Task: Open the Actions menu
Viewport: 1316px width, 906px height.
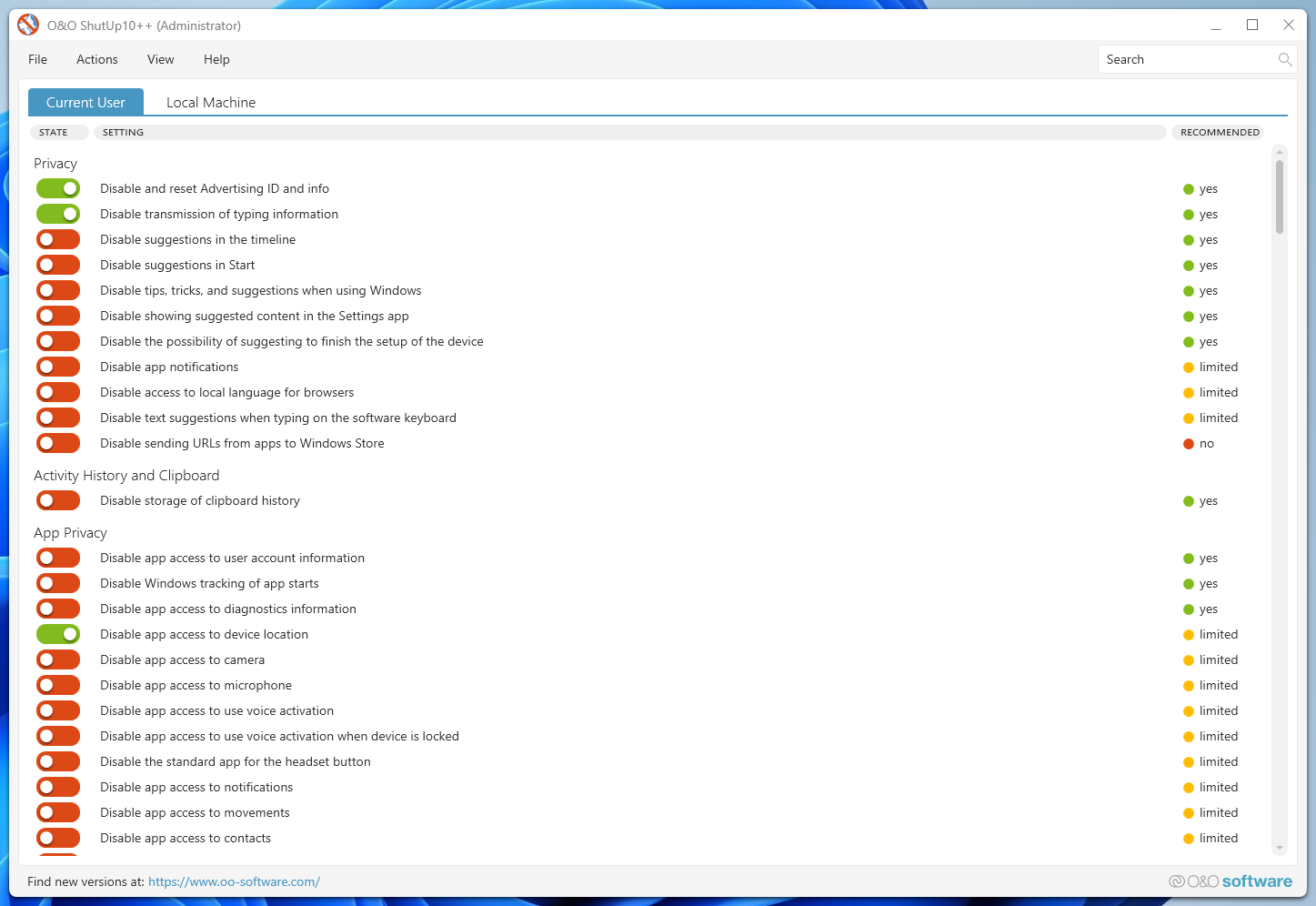Action: tap(97, 59)
